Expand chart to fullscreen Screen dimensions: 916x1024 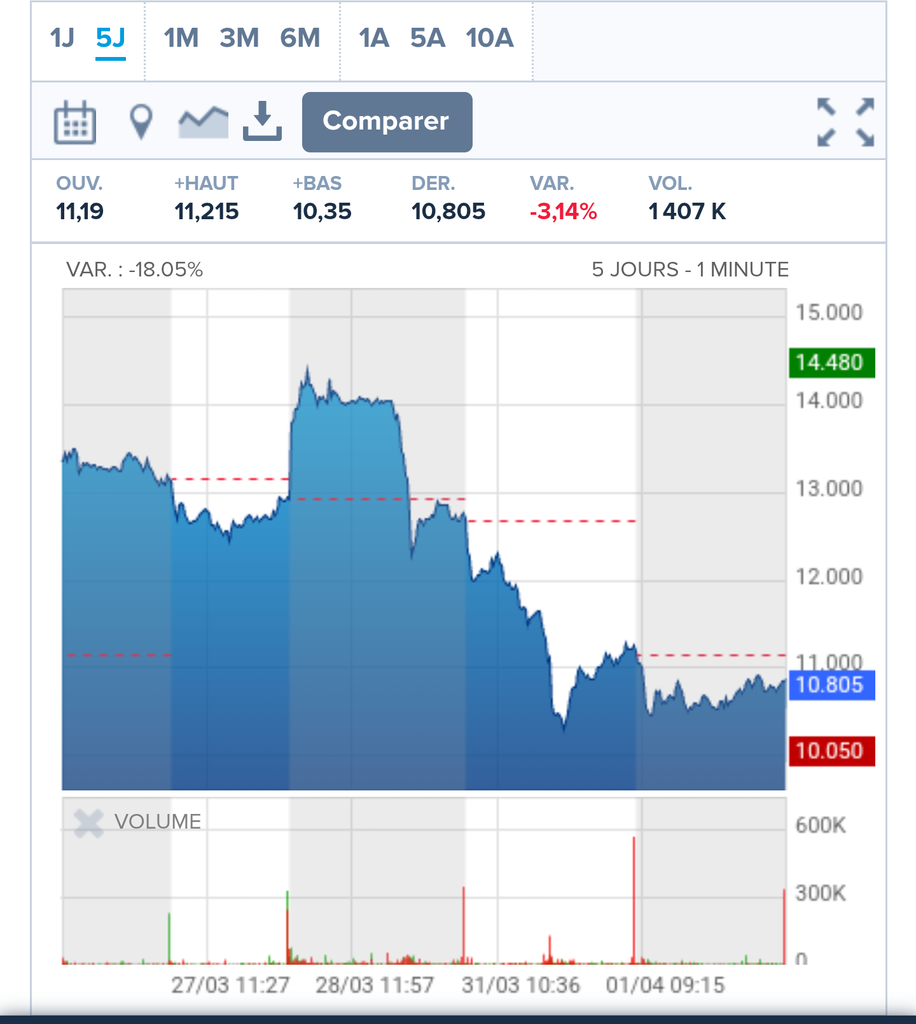tap(845, 122)
